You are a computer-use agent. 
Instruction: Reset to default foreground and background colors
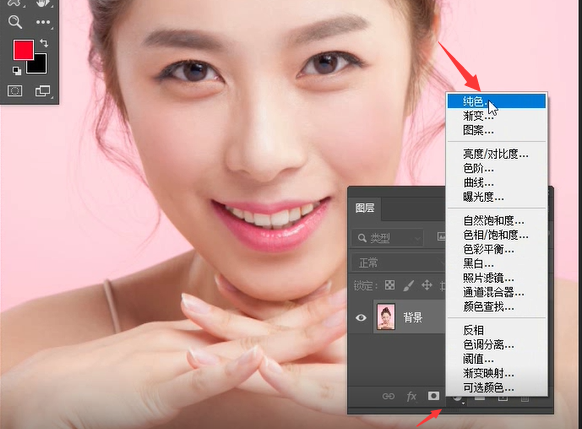tap(17, 70)
